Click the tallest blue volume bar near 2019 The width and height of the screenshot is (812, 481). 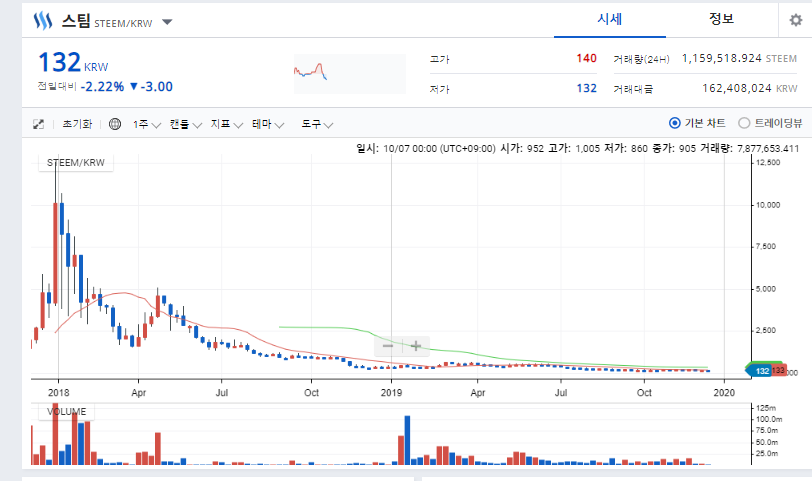[407, 440]
